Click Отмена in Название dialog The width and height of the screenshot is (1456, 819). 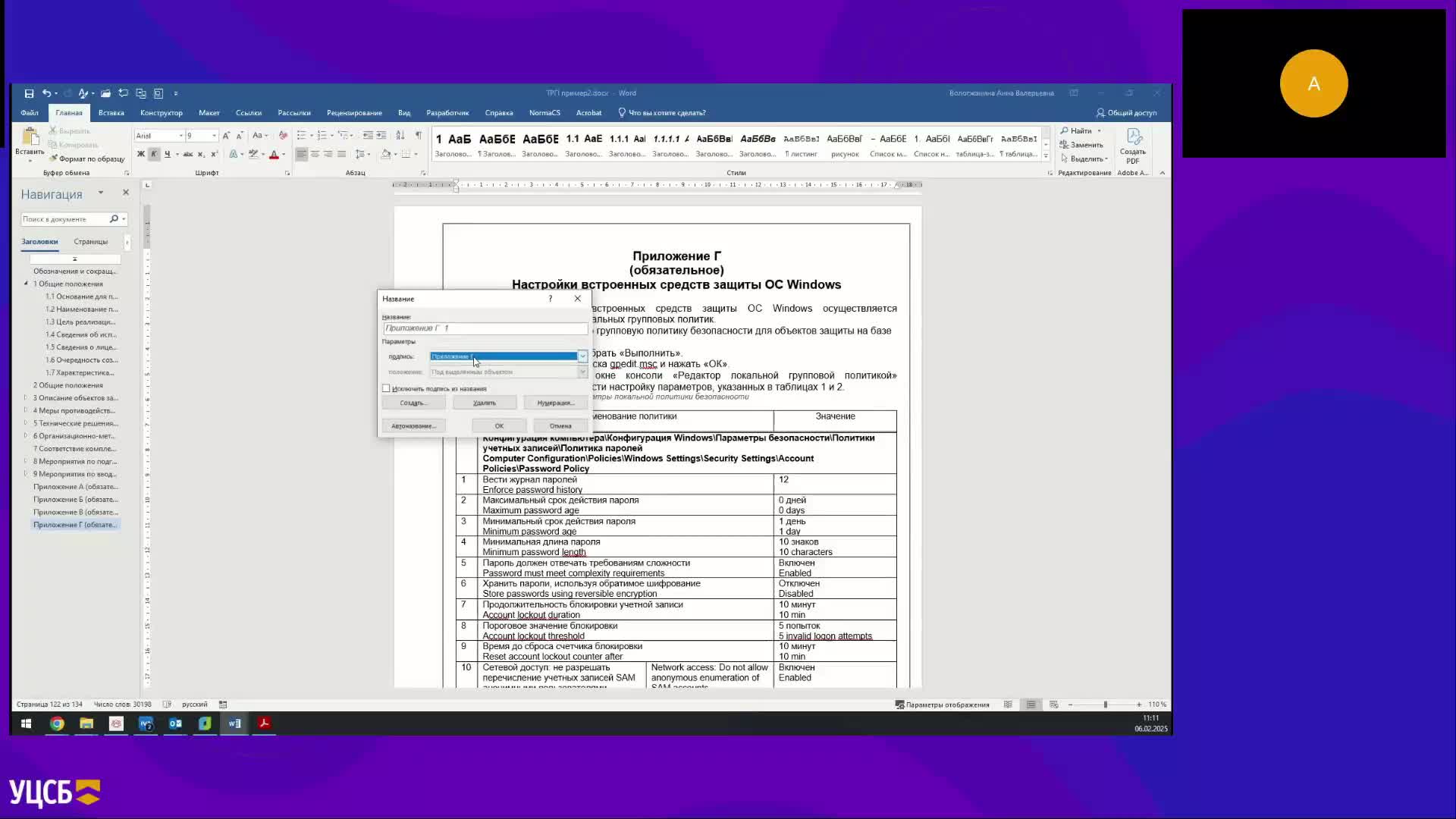click(560, 425)
